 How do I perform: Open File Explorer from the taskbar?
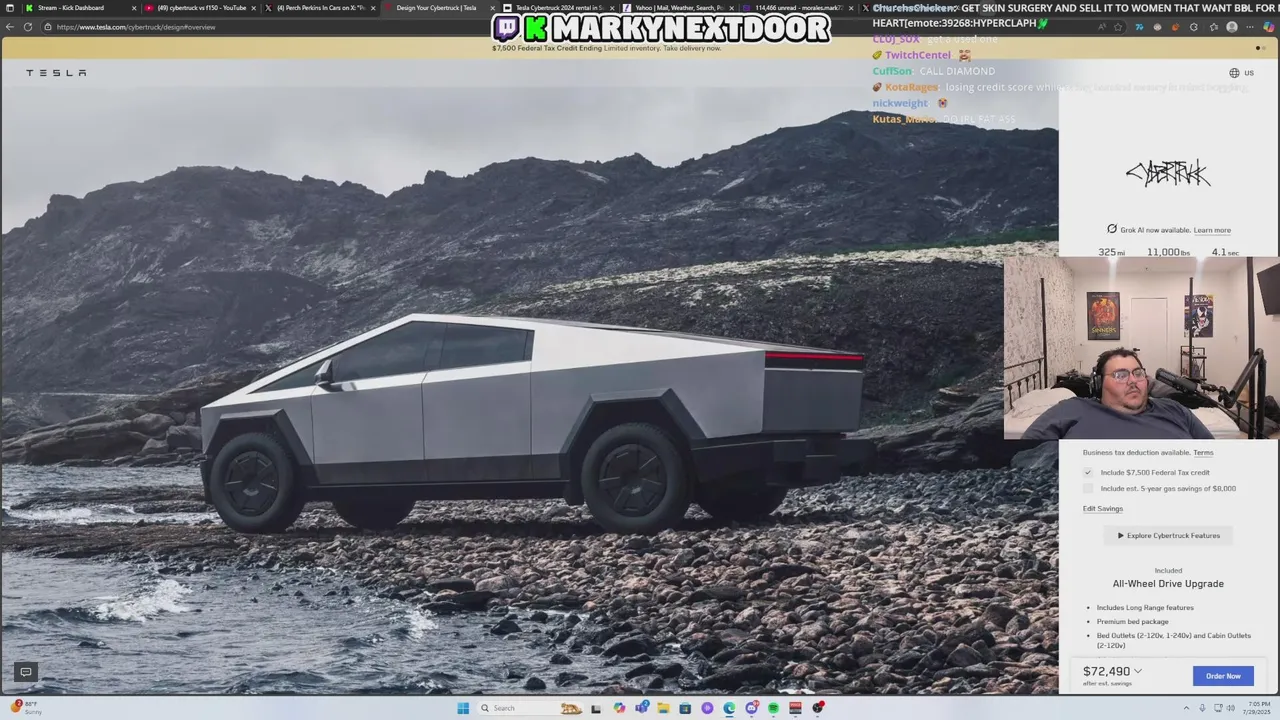(663, 708)
